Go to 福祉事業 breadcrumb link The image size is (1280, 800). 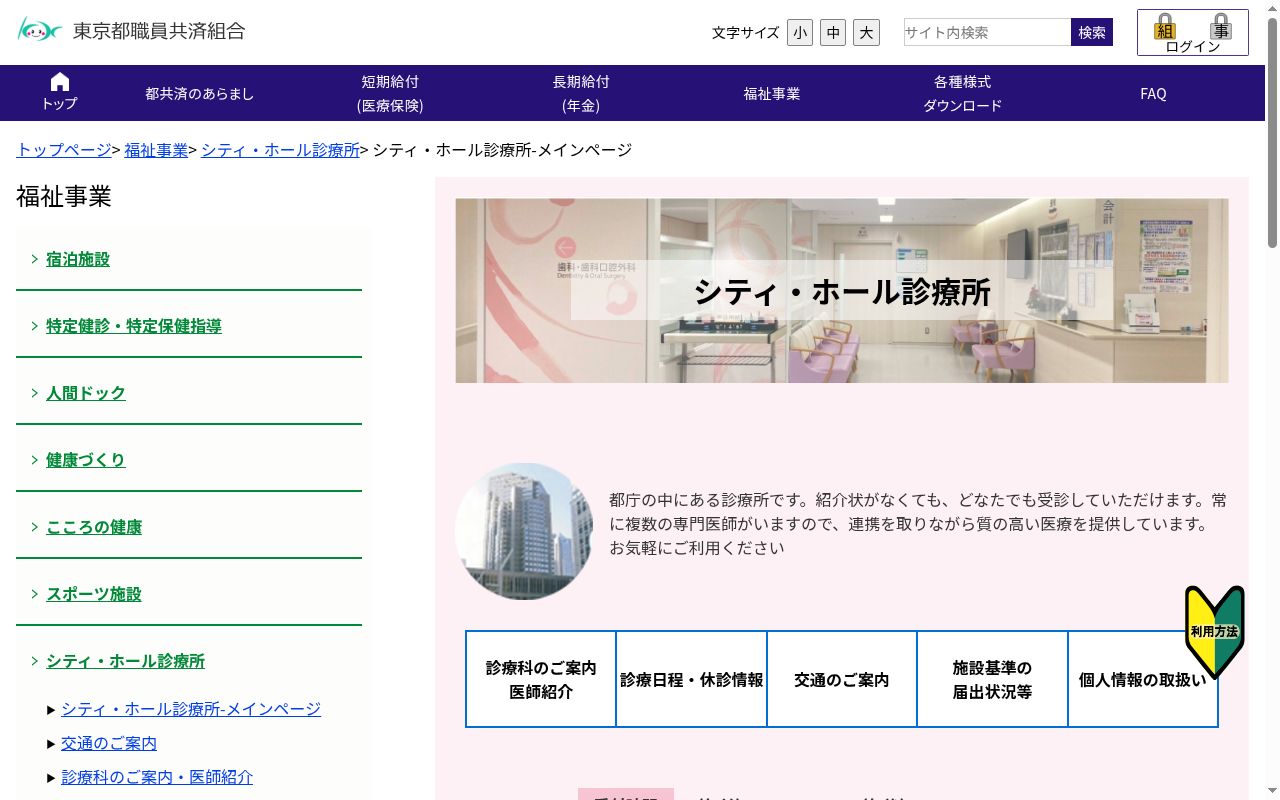156,150
